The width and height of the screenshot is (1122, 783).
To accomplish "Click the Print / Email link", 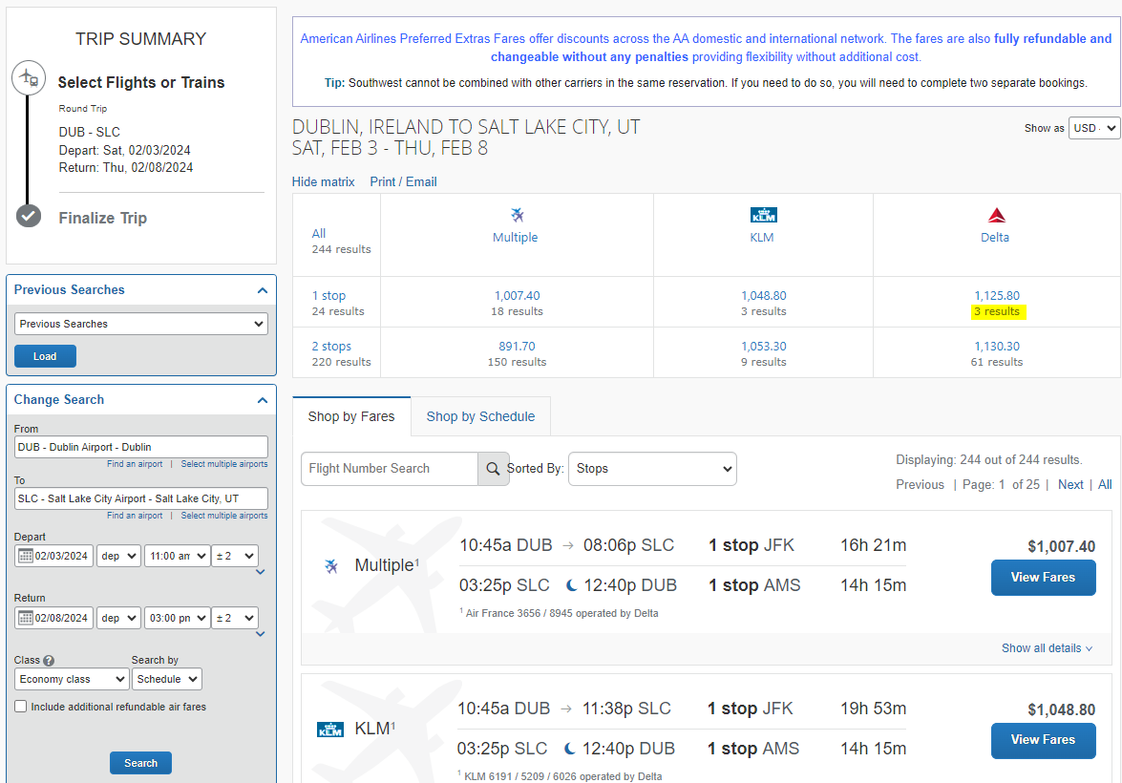I will (x=404, y=182).
